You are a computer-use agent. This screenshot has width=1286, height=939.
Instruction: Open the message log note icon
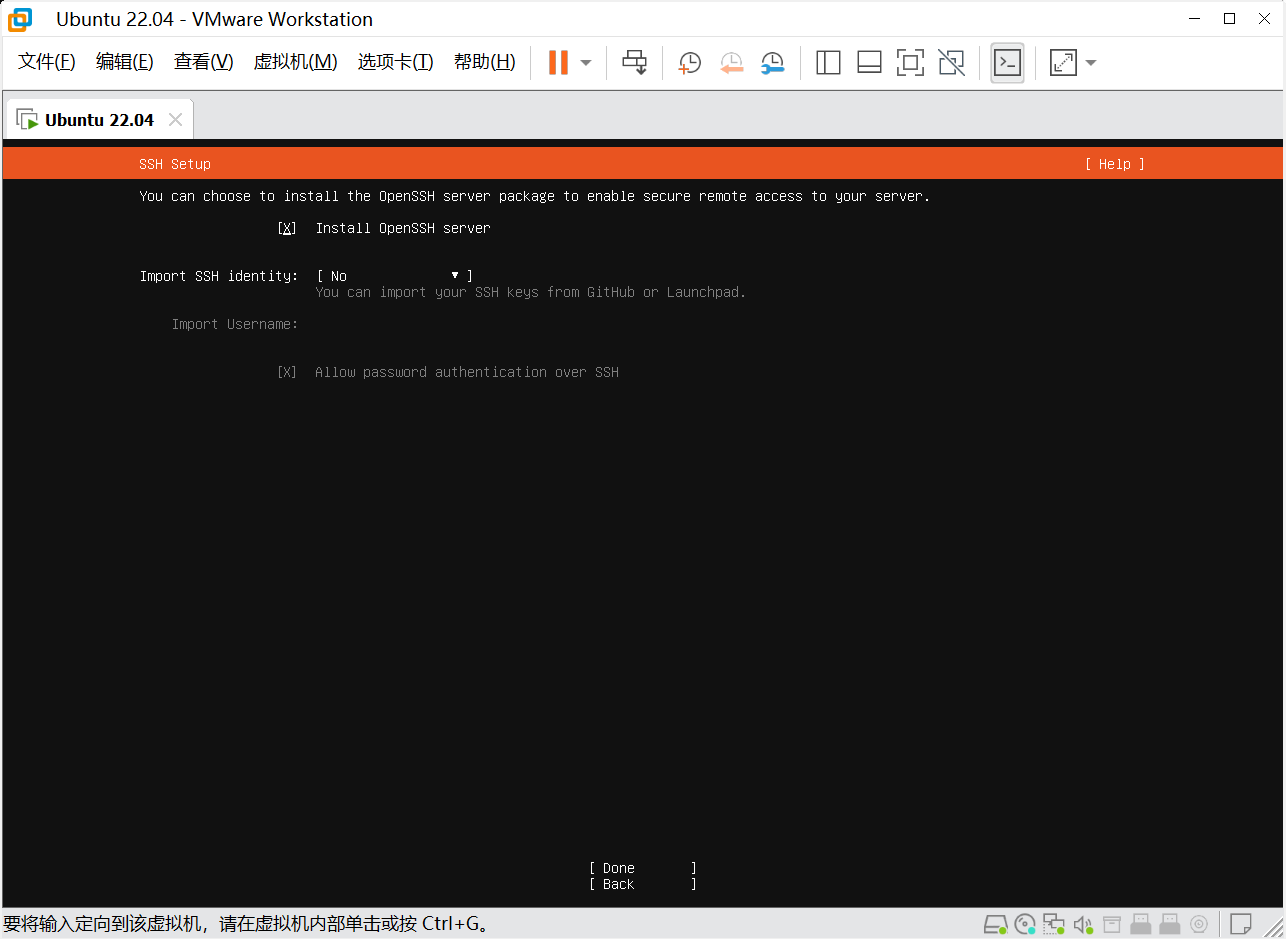pyautogui.click(x=1241, y=923)
